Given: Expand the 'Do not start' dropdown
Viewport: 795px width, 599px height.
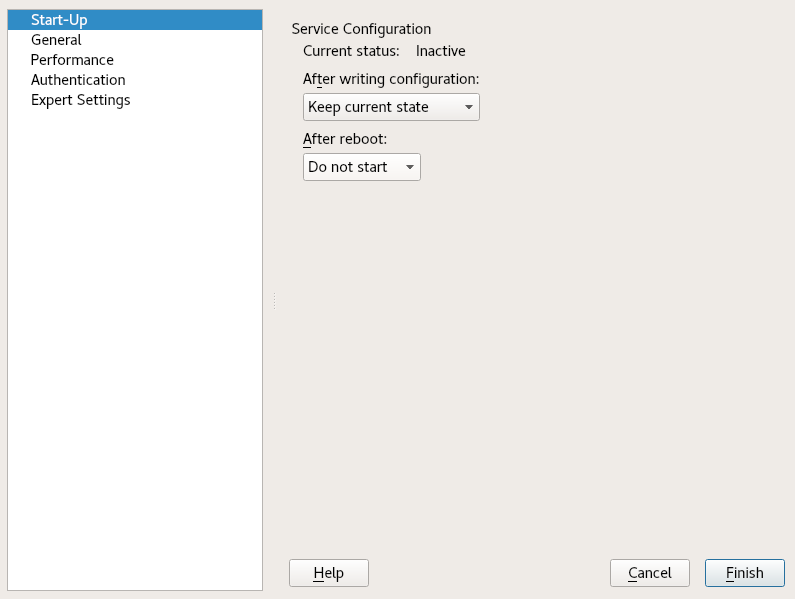Looking at the screenshot, I should 352,167.
